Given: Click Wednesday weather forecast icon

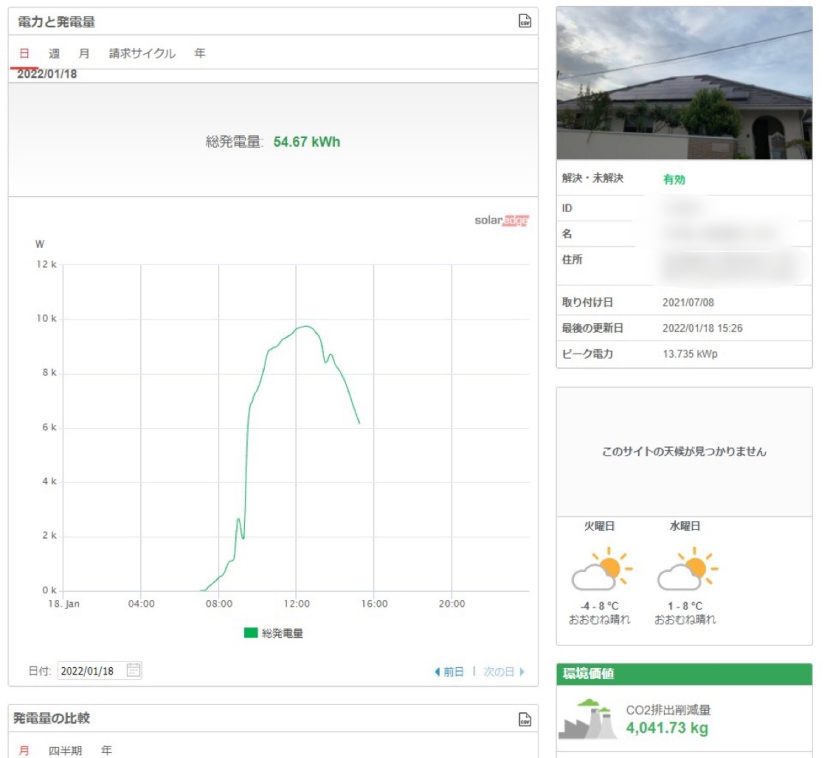Looking at the screenshot, I should (x=687, y=569).
